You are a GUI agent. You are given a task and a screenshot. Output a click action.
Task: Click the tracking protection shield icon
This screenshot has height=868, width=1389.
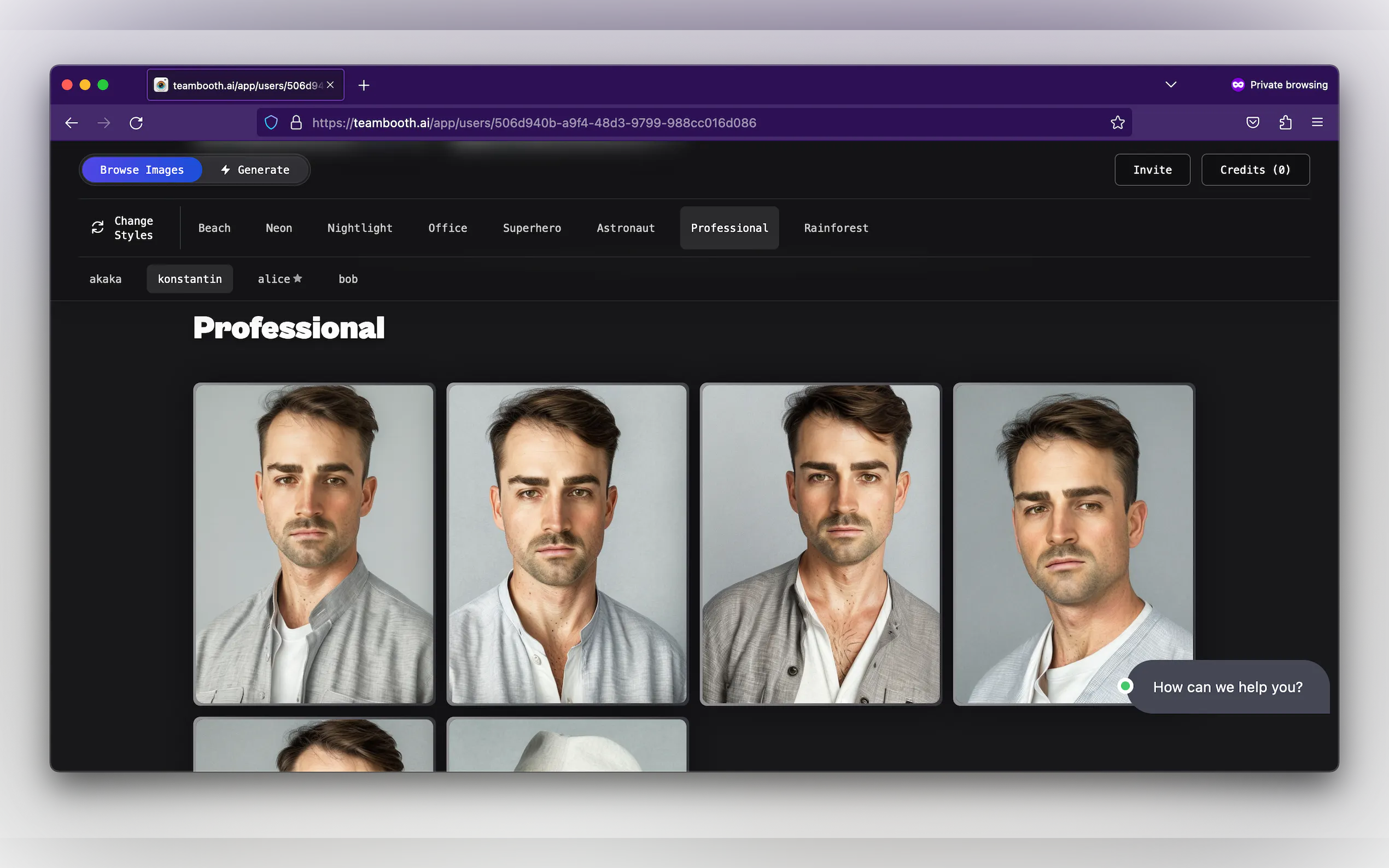271,122
